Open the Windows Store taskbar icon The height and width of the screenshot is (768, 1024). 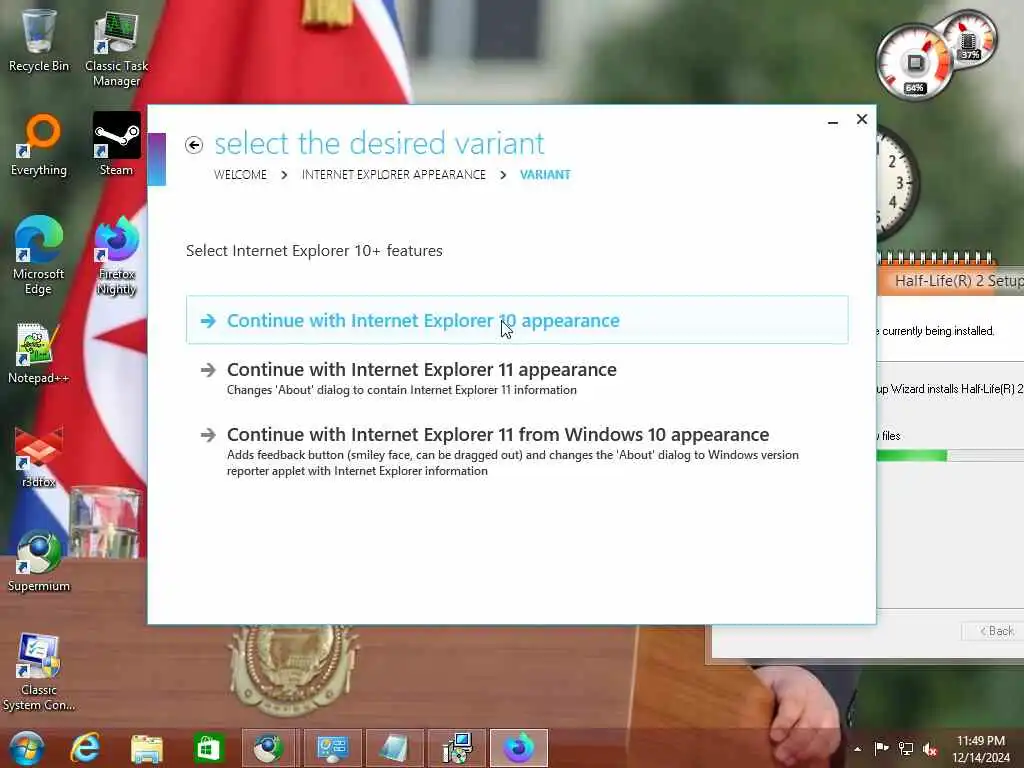point(208,748)
